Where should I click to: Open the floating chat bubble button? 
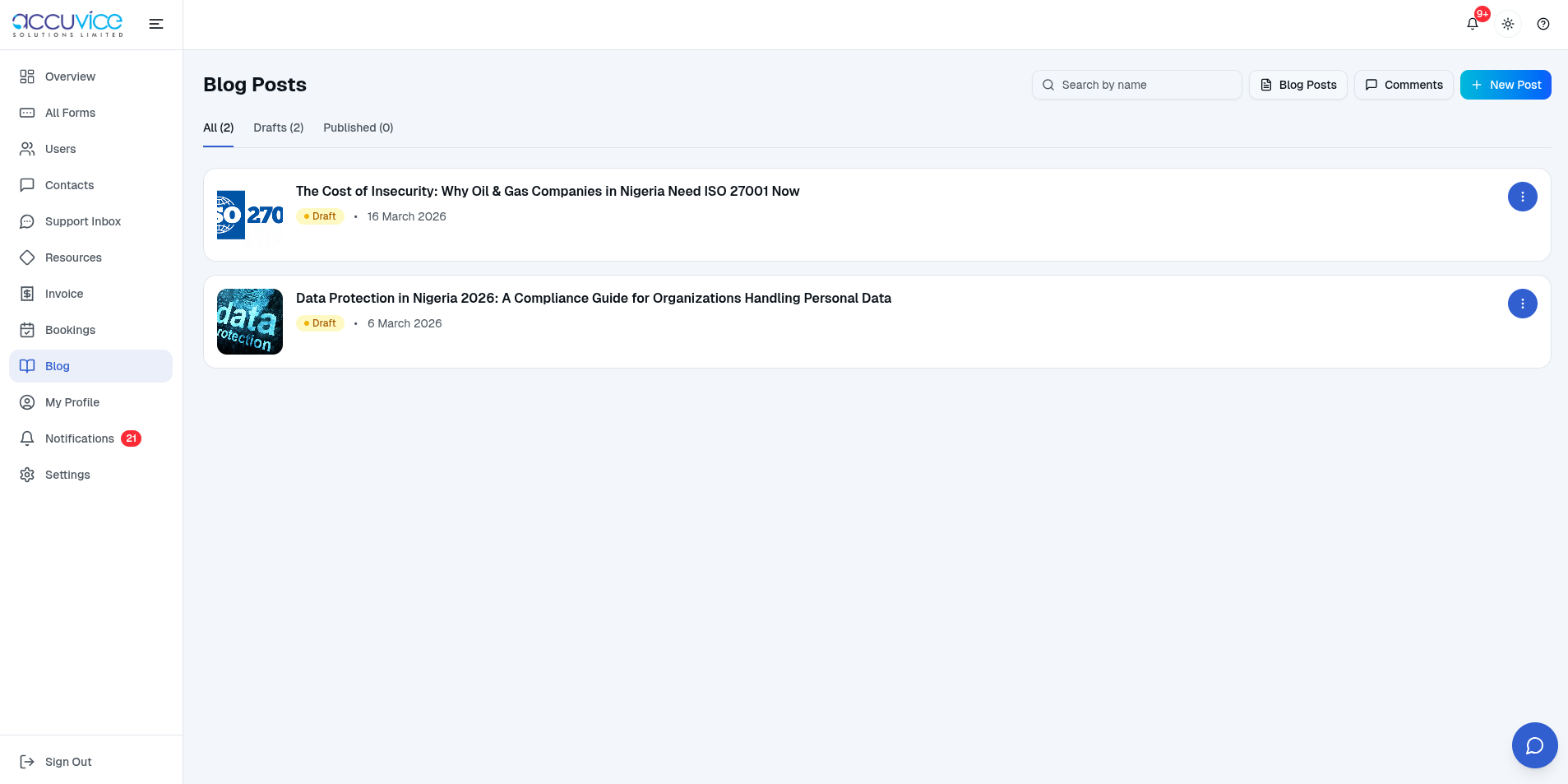(x=1534, y=745)
